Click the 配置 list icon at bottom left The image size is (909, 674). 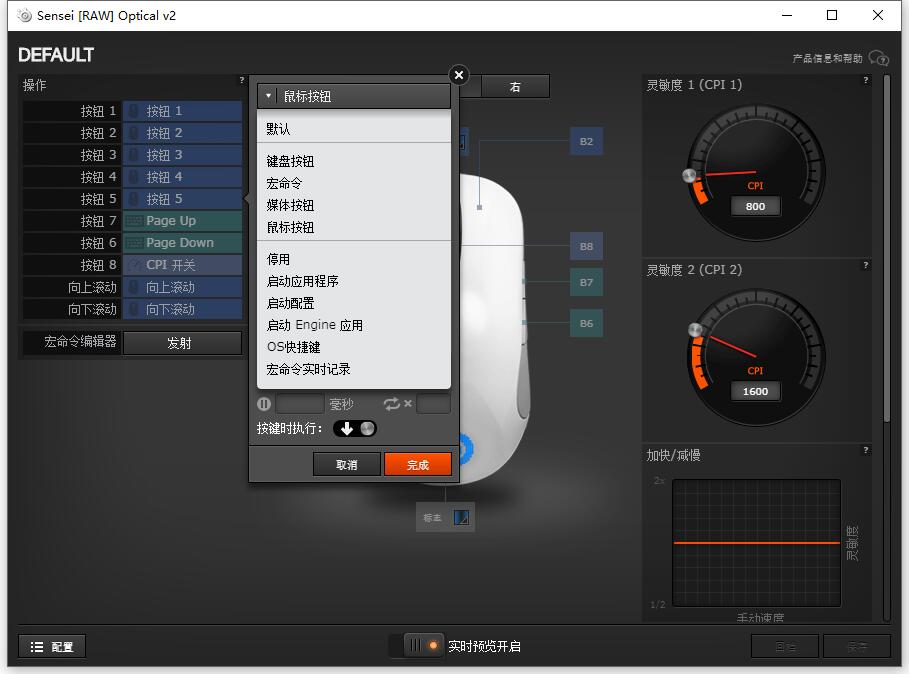[36, 646]
